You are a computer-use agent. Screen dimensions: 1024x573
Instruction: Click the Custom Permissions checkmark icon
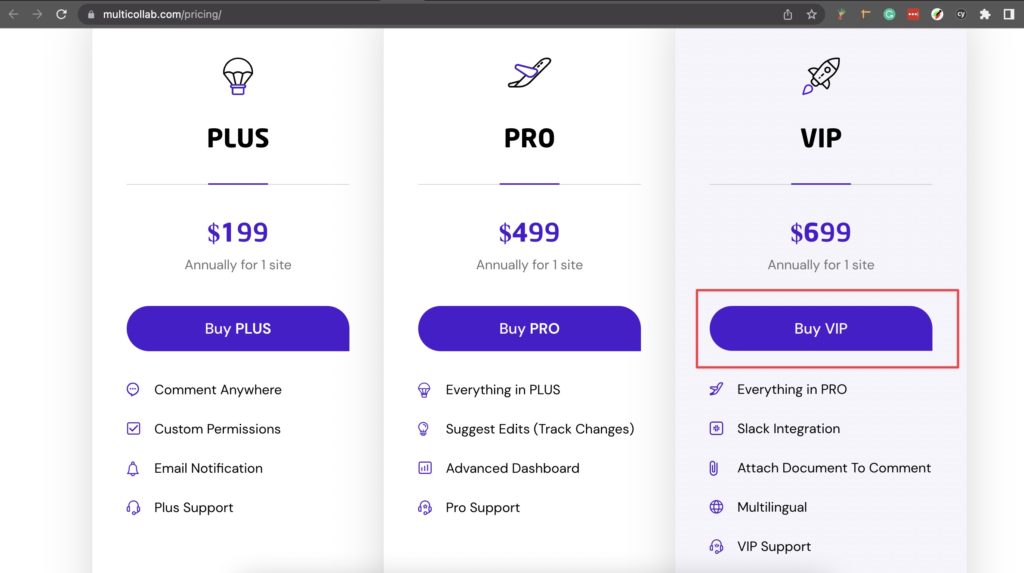tap(133, 429)
